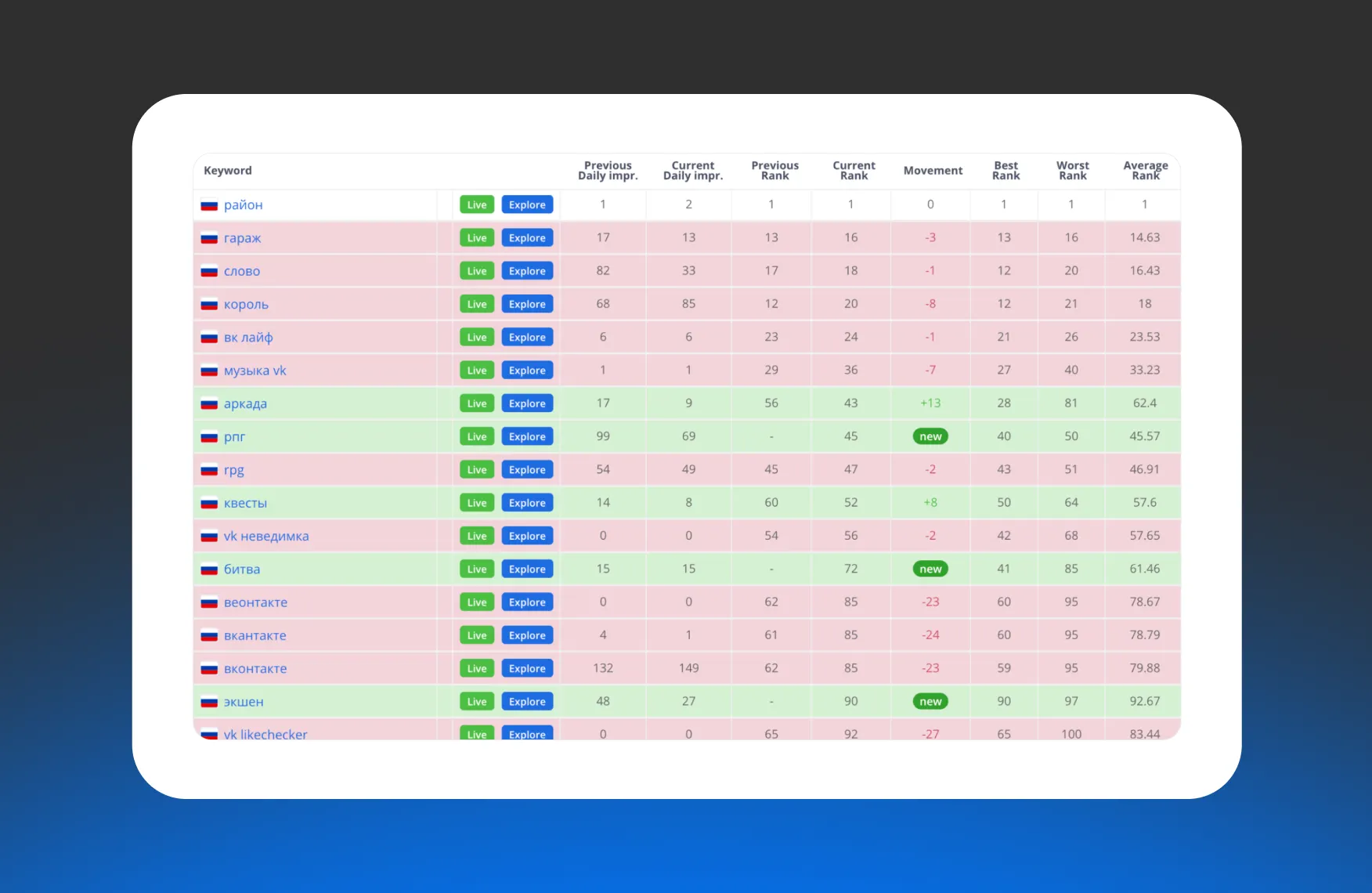Click Live button for вк лайф

[477, 337]
